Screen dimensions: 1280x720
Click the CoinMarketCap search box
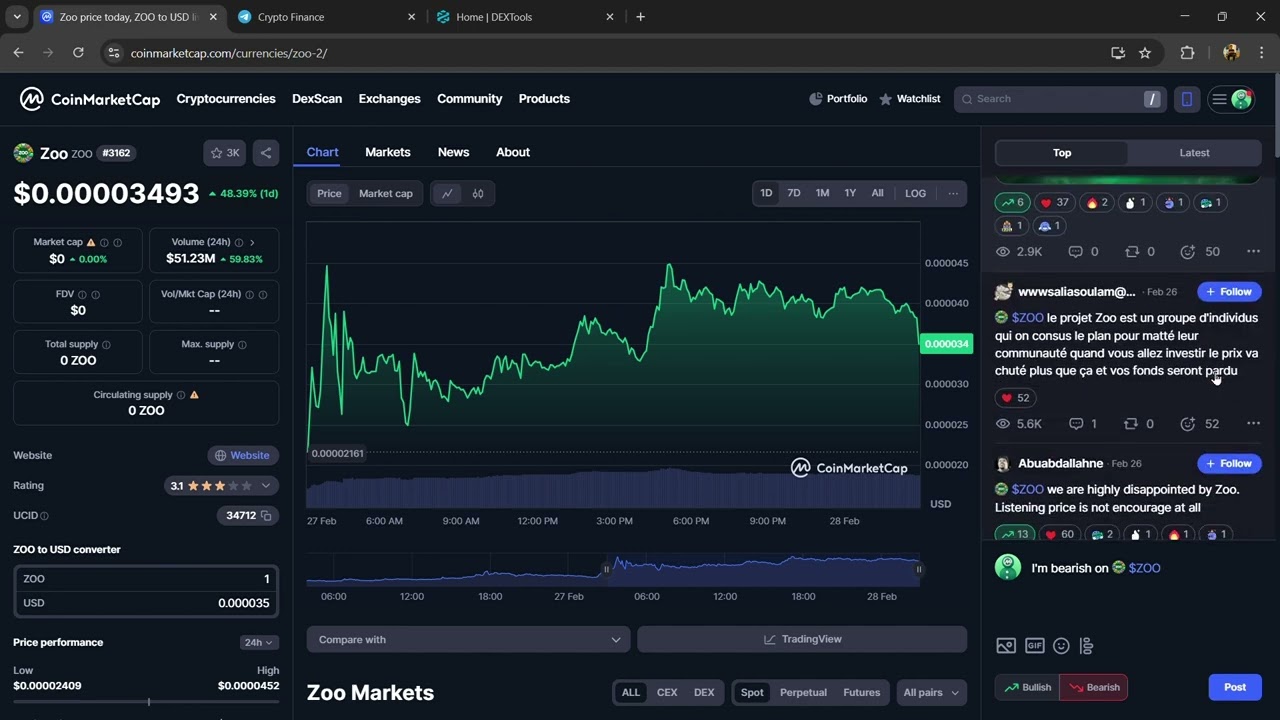[x=1059, y=99]
